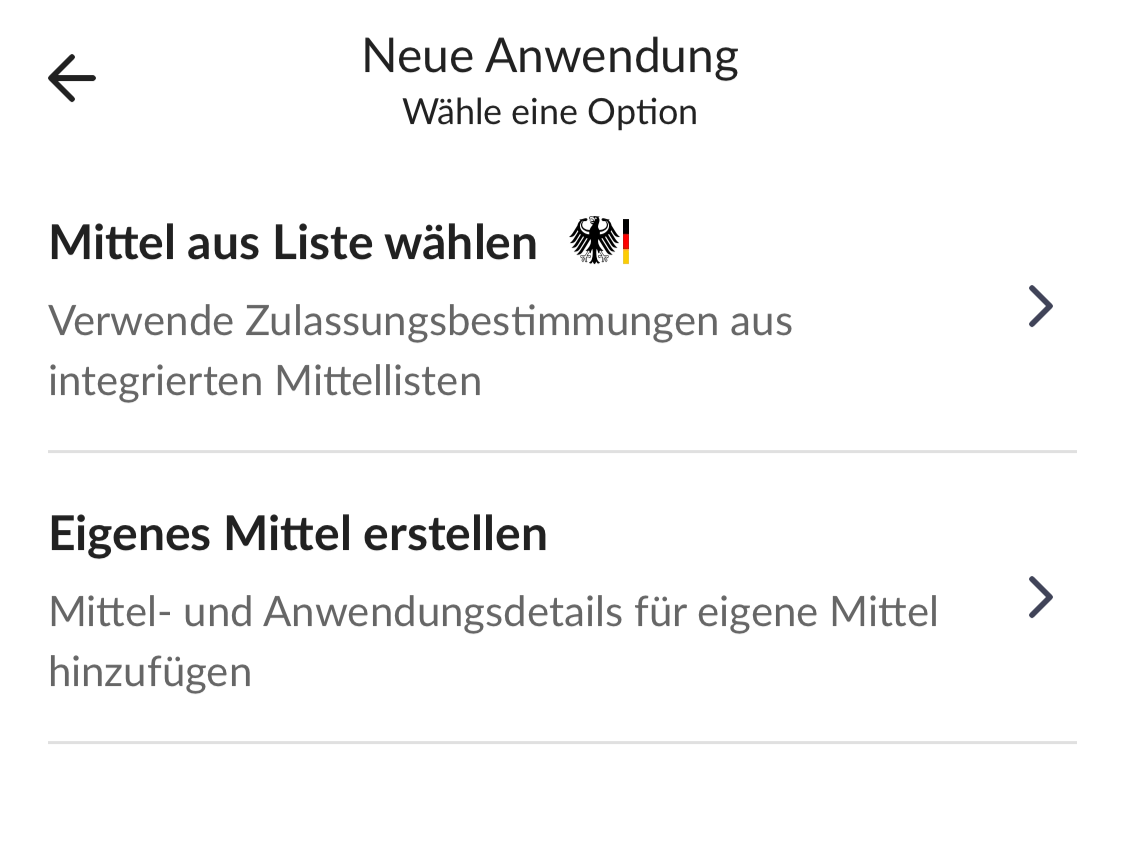Image resolution: width=1125 pixels, height=844 pixels.
Task: Tap the back arrow icon
Action: tap(72, 78)
